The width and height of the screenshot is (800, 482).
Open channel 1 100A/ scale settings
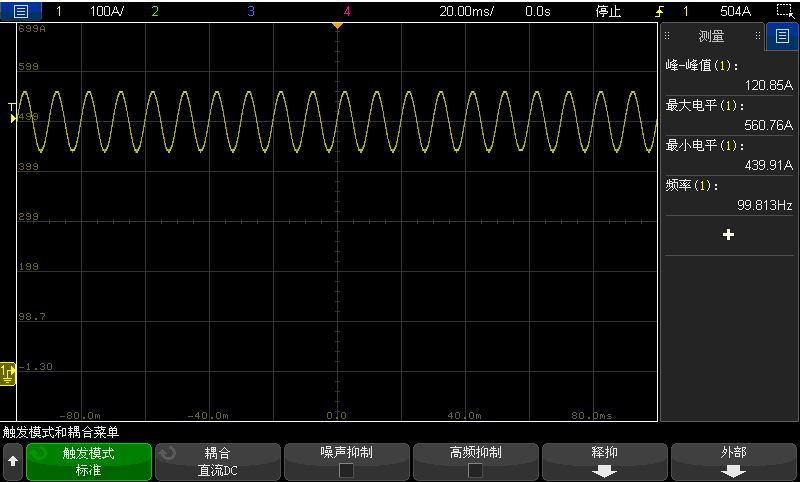coord(106,12)
